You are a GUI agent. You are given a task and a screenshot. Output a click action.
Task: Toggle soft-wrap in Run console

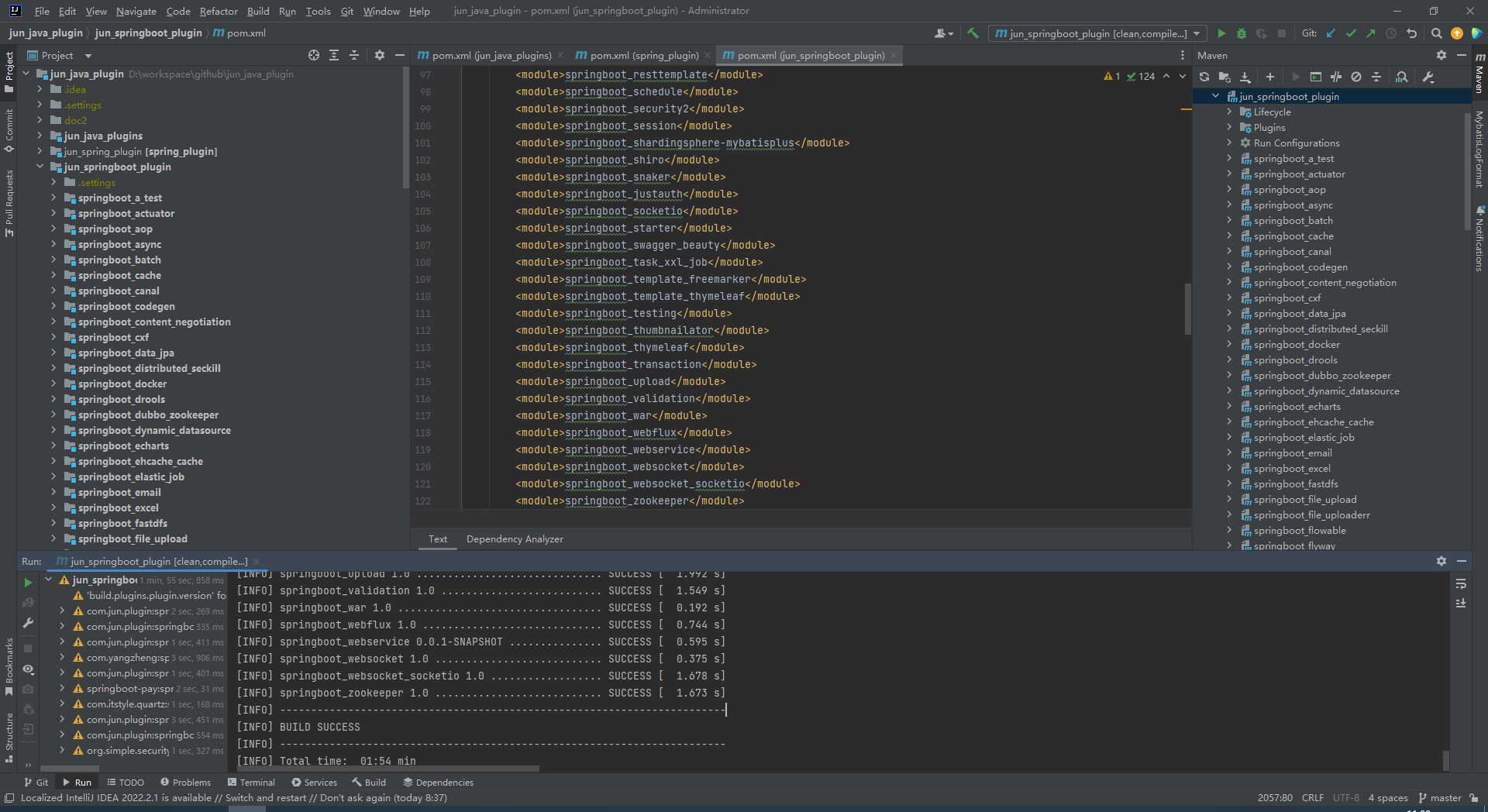click(x=1461, y=583)
